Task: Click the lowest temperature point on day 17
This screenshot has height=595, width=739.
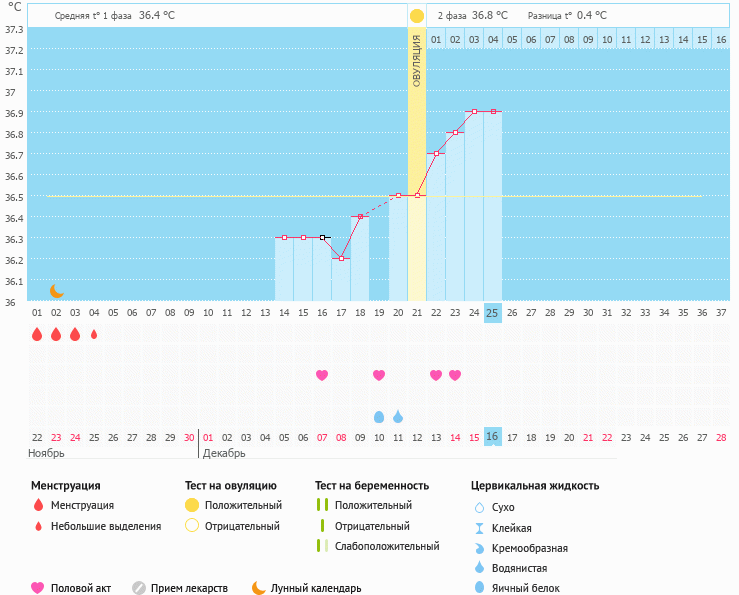Action: tap(341, 259)
